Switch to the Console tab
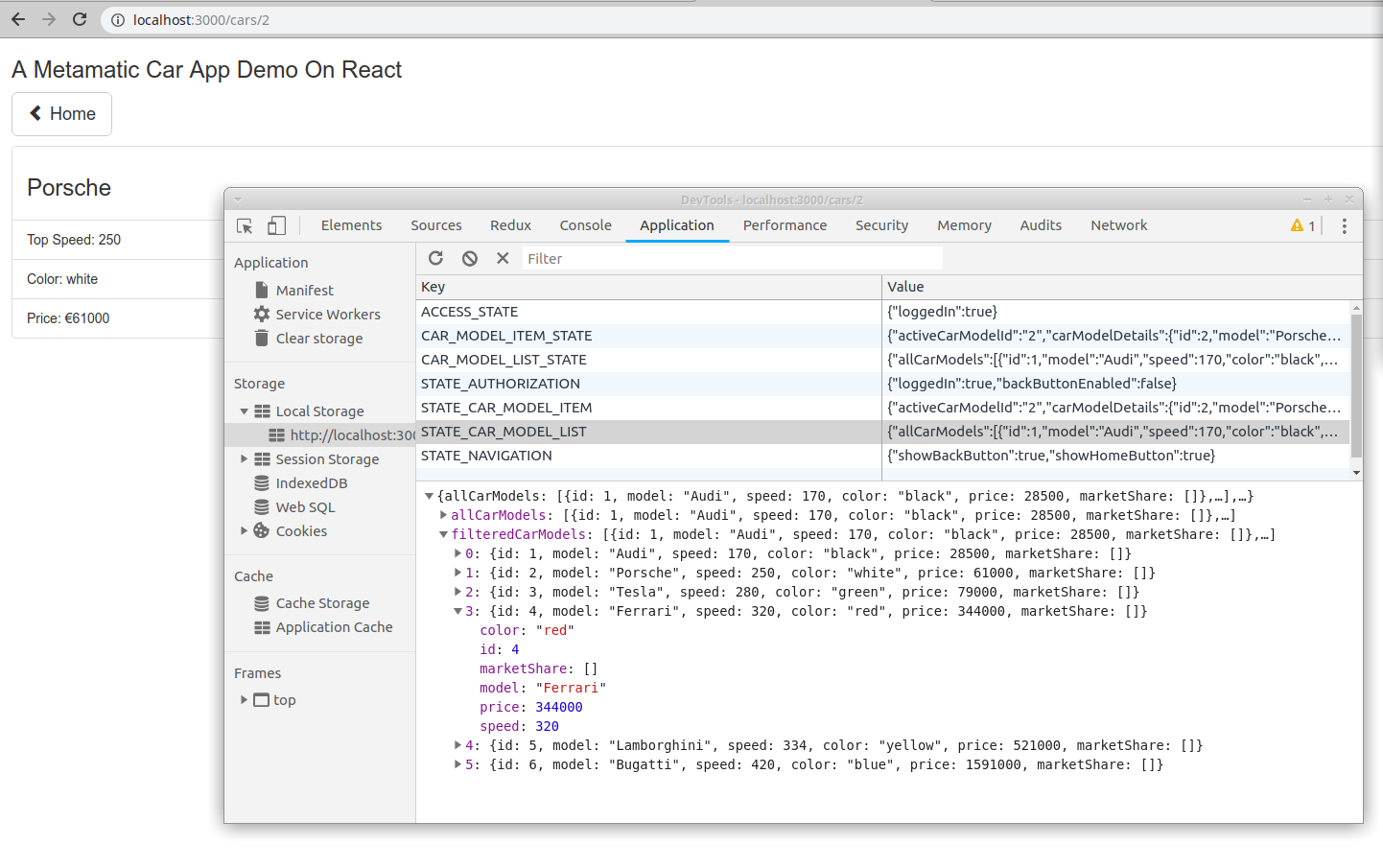 [x=585, y=225]
